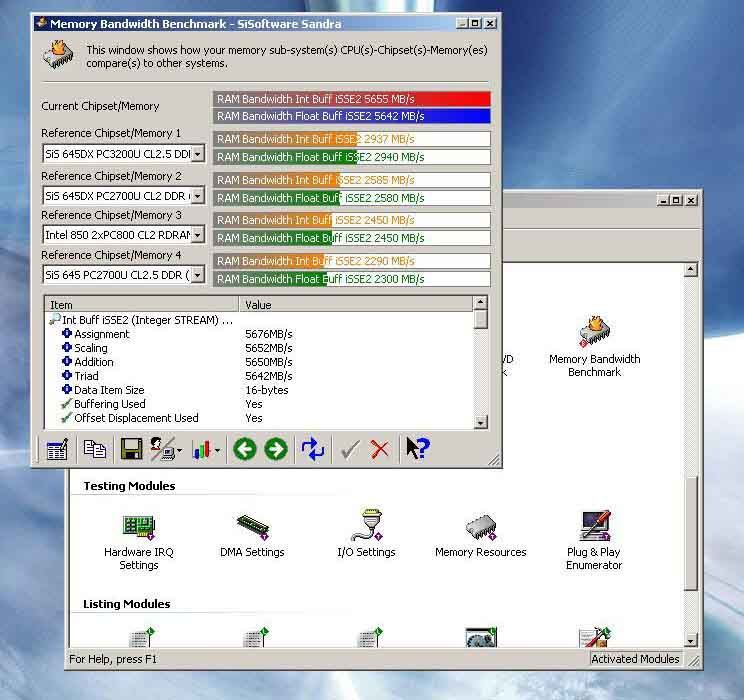
Task: Click blue Float Buff 5642 MB/s bar
Action: (x=352, y=116)
